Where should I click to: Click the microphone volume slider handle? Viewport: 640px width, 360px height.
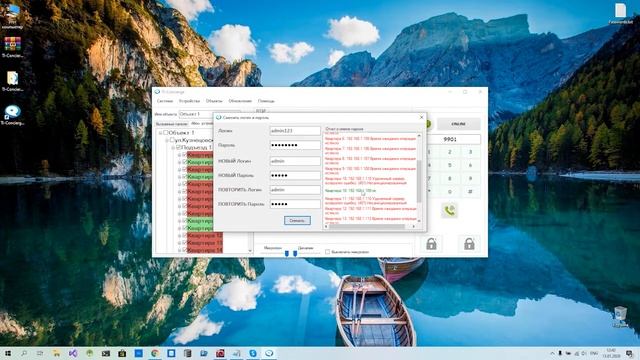click(287, 253)
